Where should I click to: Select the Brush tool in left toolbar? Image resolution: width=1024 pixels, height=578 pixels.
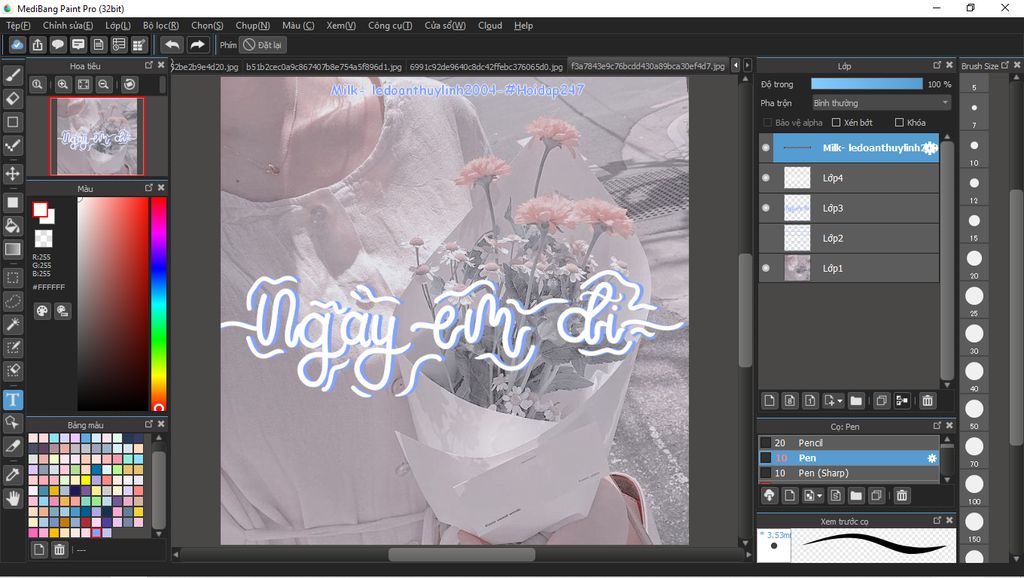pos(12,76)
